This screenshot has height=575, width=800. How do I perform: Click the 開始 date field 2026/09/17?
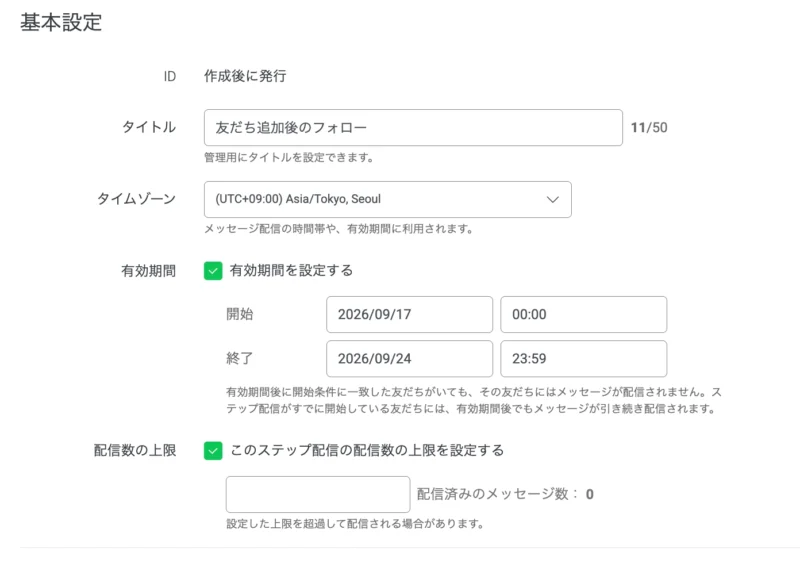pos(409,314)
